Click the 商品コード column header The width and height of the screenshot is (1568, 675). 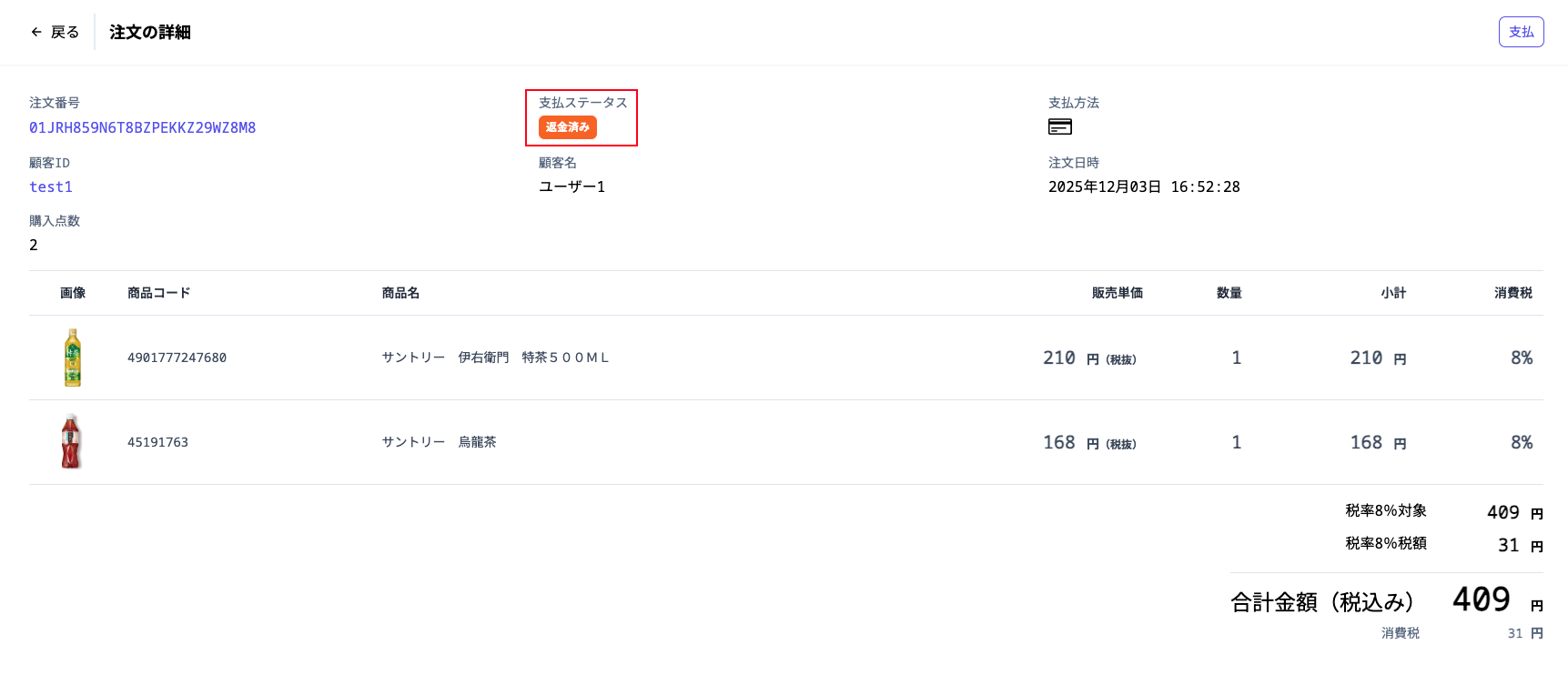(x=159, y=293)
